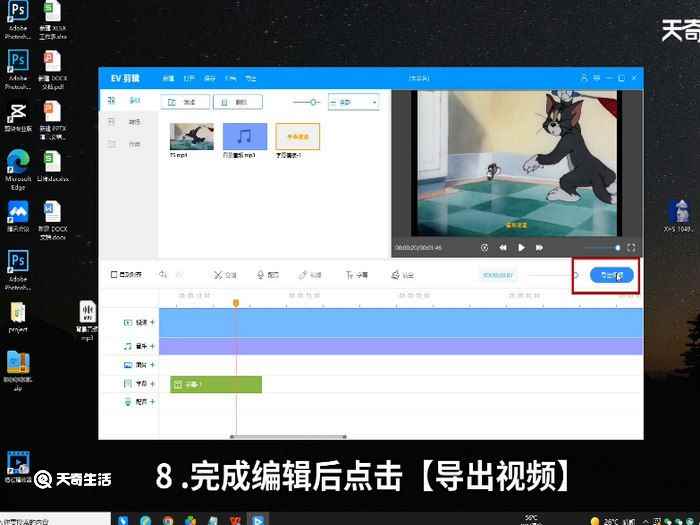The height and width of the screenshot is (525, 700).
Task: Click the title bar menu icon beside account
Action: tap(596, 78)
